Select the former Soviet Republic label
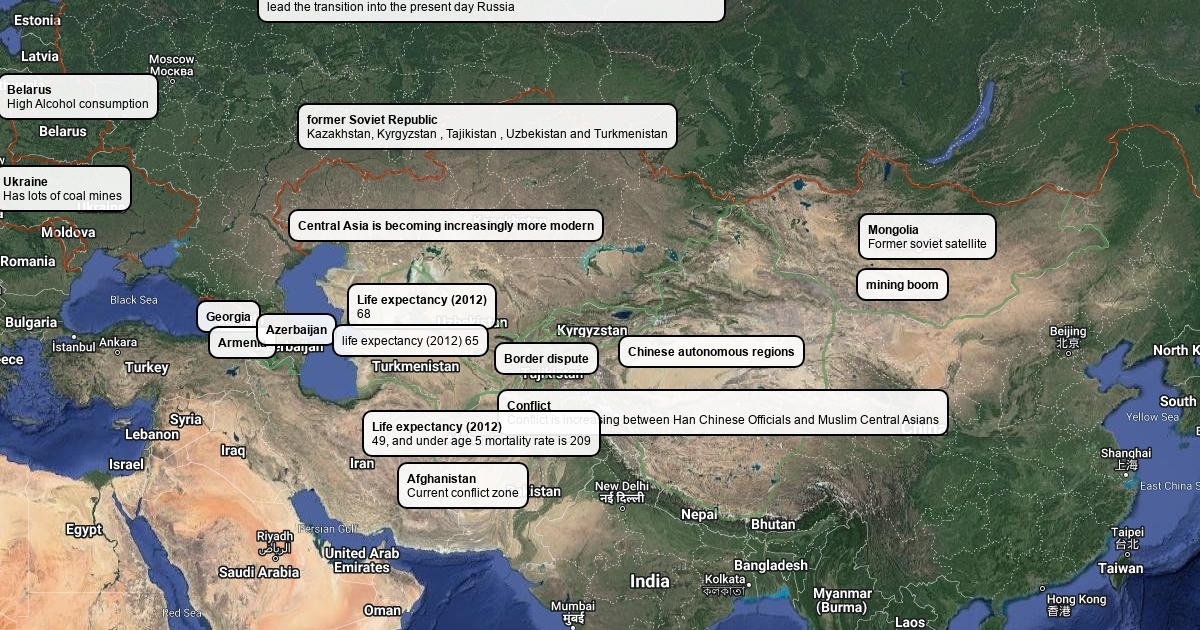 [x=487, y=127]
